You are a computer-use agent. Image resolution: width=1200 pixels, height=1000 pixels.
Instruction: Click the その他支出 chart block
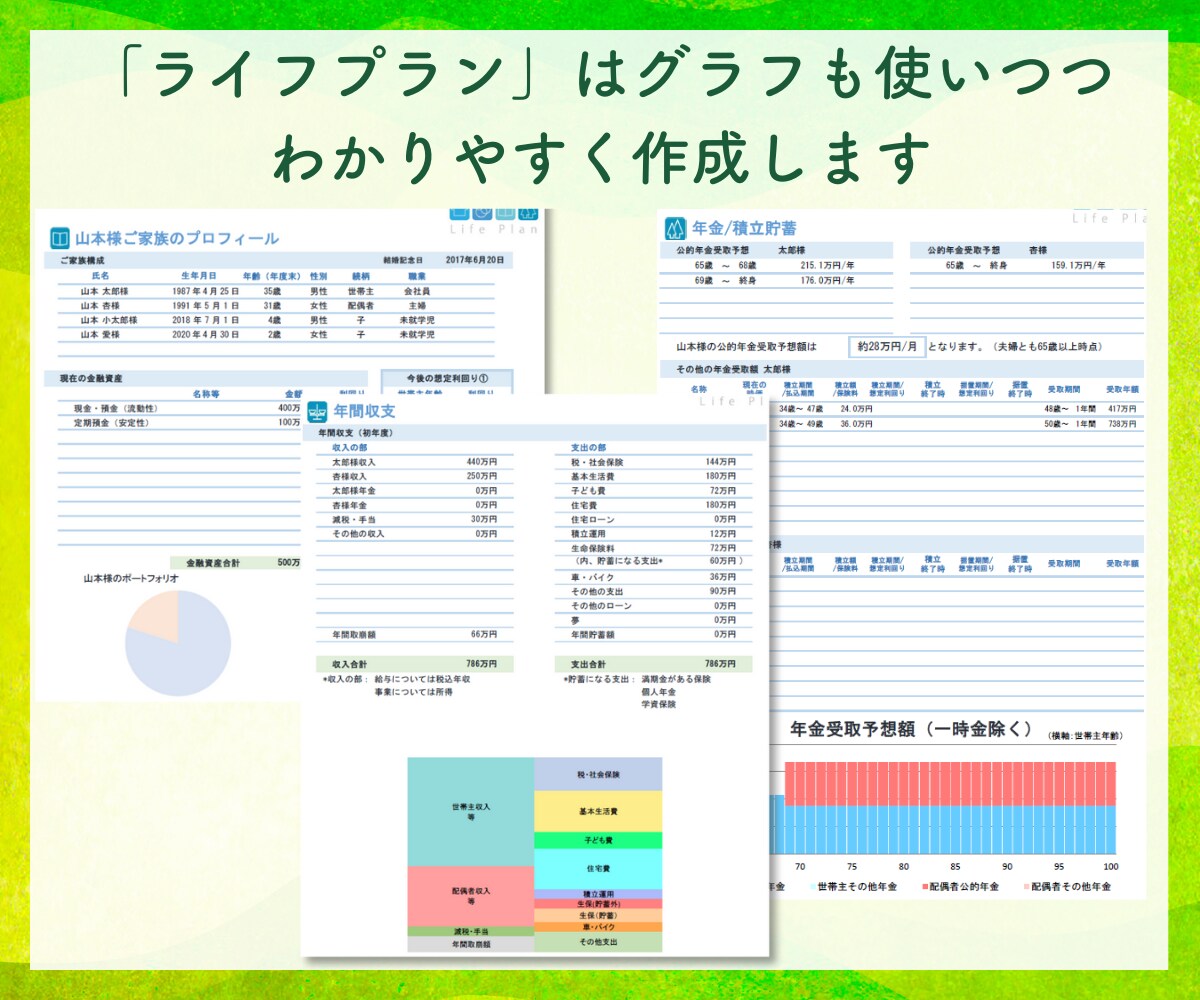pyautogui.click(x=598, y=942)
